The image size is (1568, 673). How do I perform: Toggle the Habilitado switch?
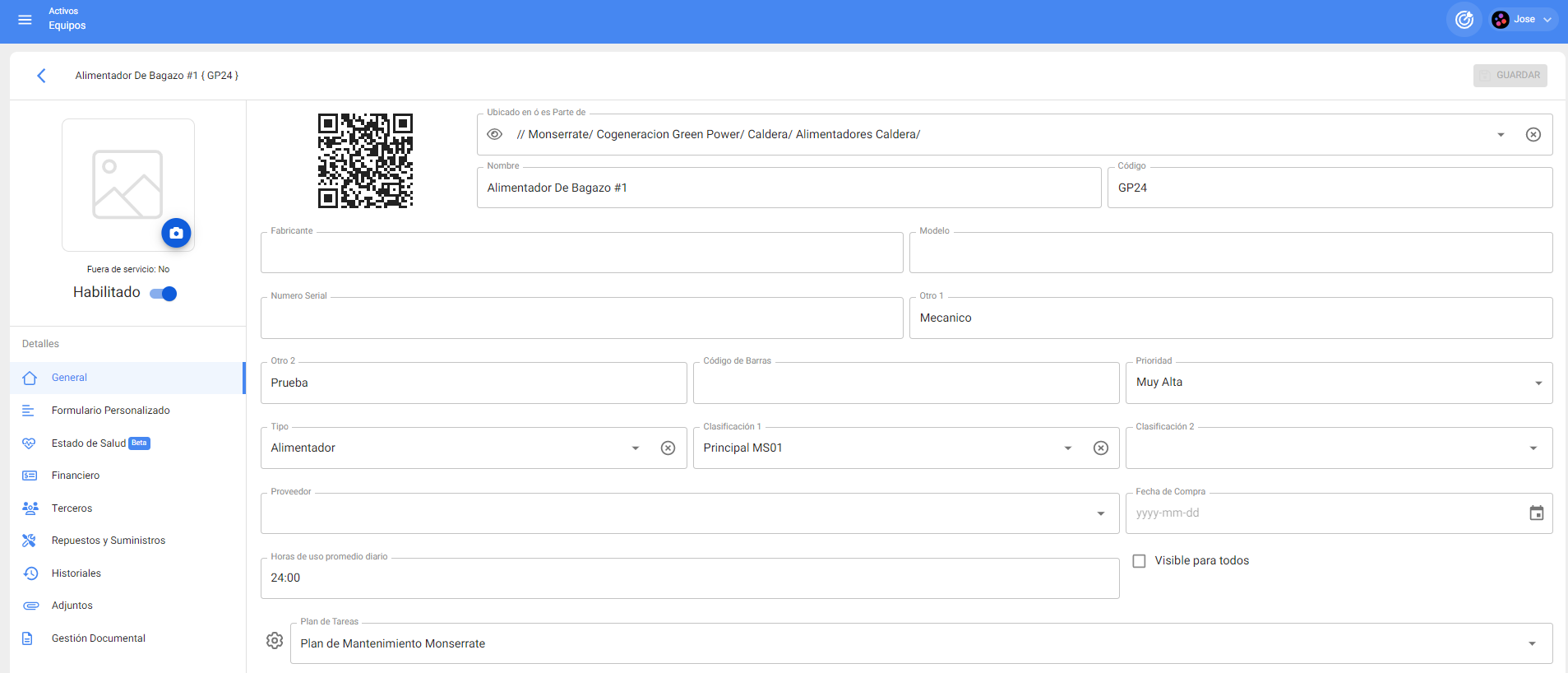[x=164, y=294]
